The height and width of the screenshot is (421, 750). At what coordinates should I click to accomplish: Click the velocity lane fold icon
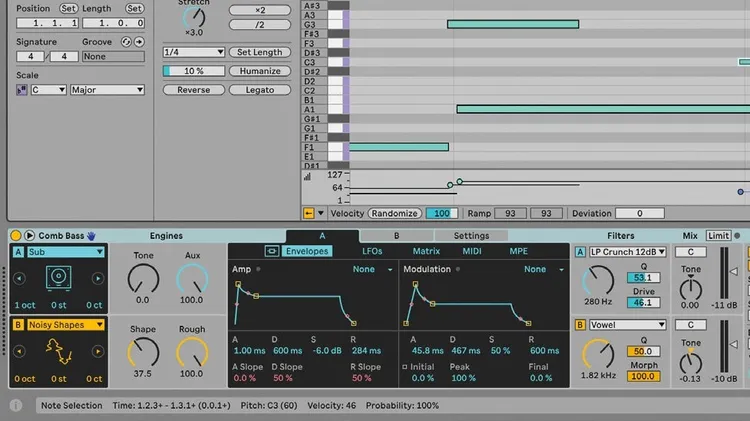click(x=309, y=213)
